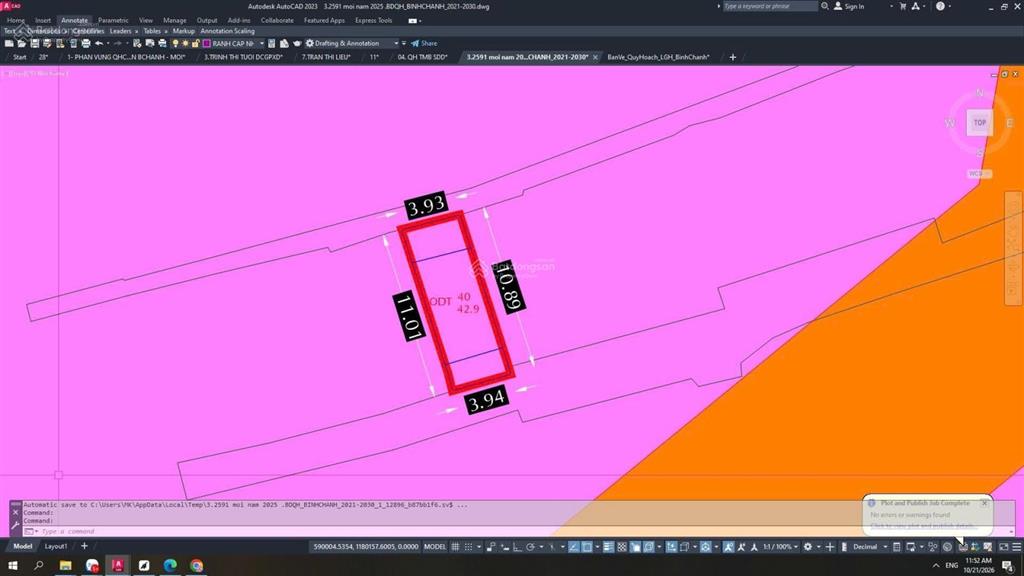Click the ViewCube TOP face
This screenshot has height=576, width=1024.
click(980, 123)
